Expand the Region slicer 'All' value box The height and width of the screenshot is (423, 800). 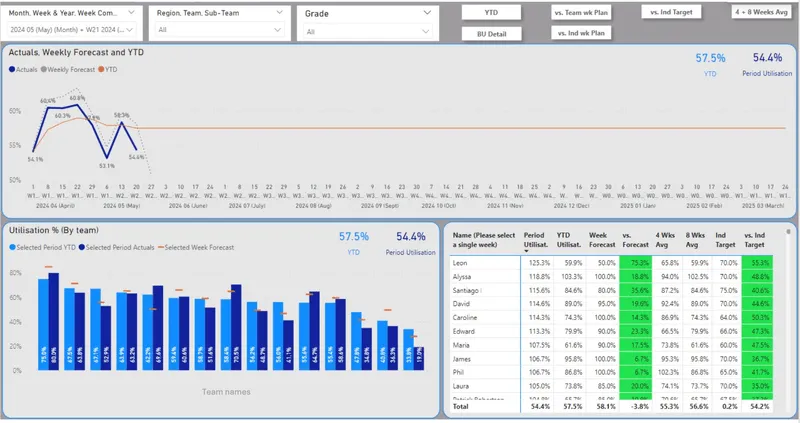click(x=219, y=30)
